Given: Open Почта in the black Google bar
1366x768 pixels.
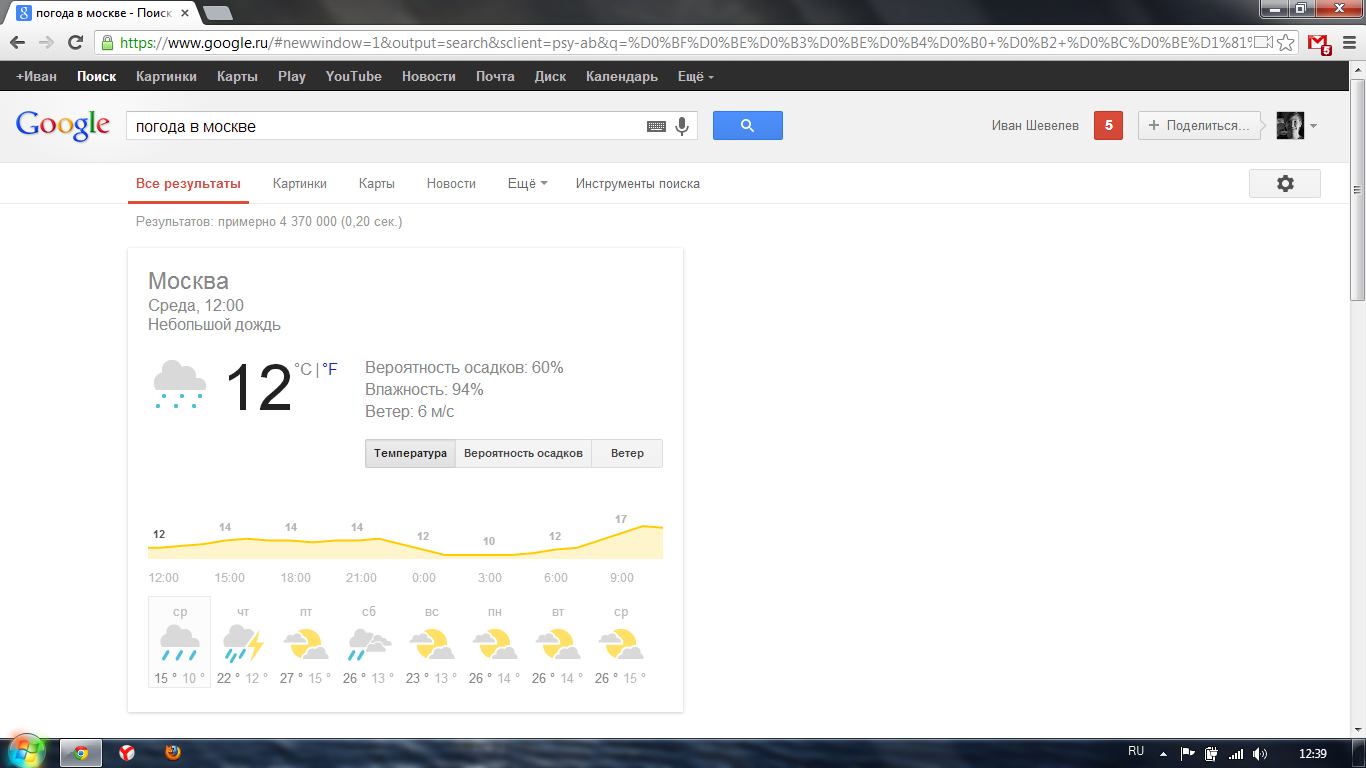Looking at the screenshot, I should coord(496,77).
